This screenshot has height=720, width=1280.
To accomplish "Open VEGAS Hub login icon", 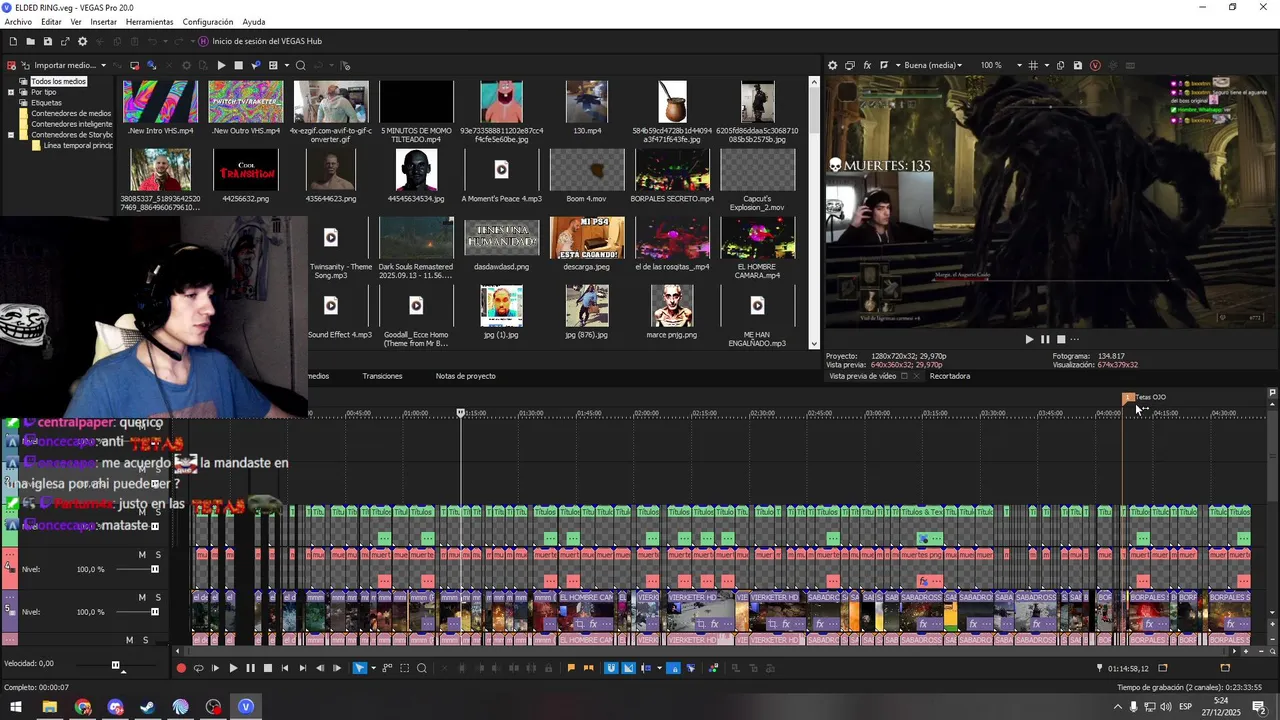I will [x=203, y=41].
